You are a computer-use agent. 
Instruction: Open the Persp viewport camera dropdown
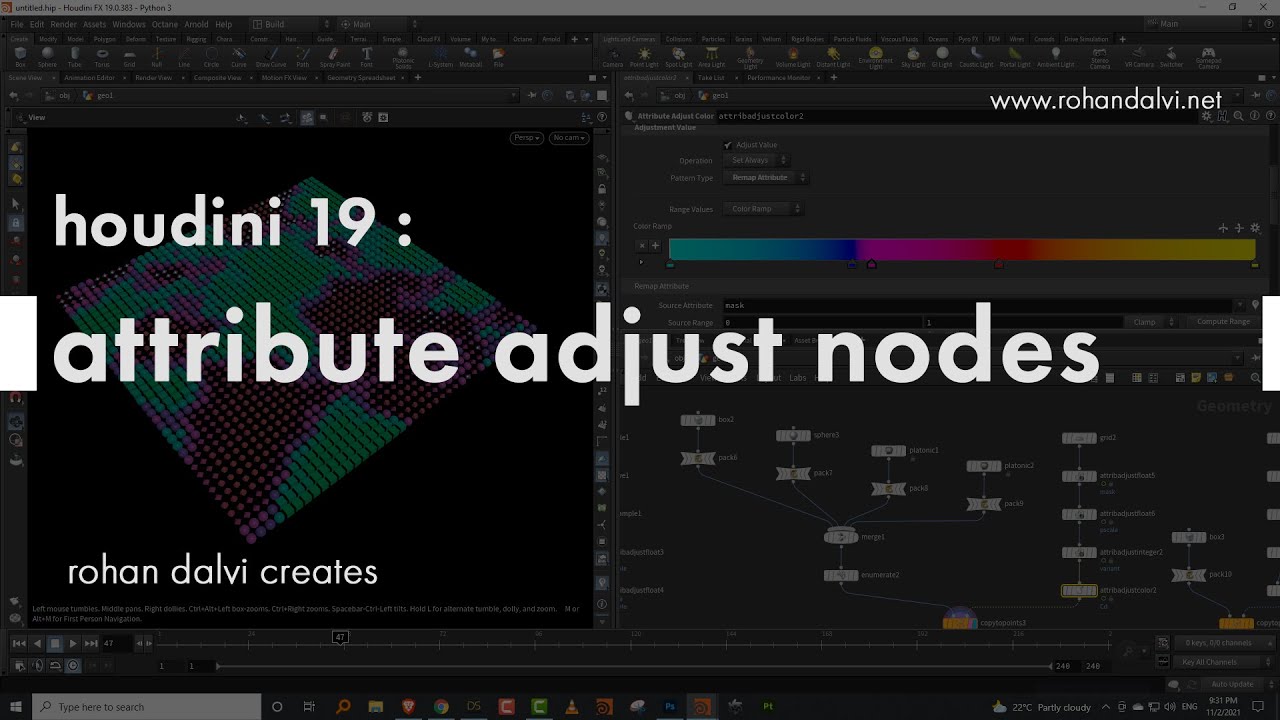526,138
